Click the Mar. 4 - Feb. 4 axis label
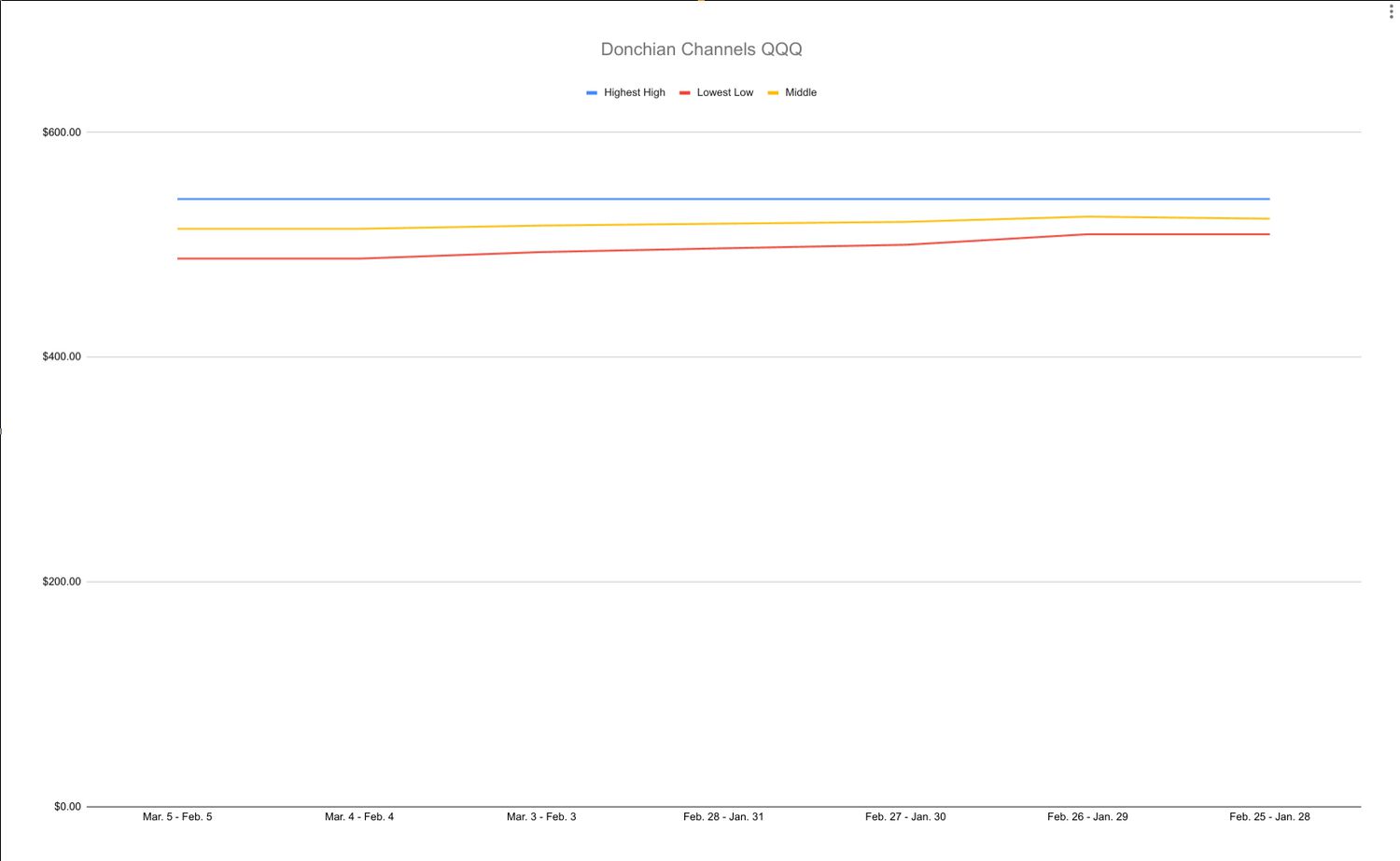 [359, 817]
